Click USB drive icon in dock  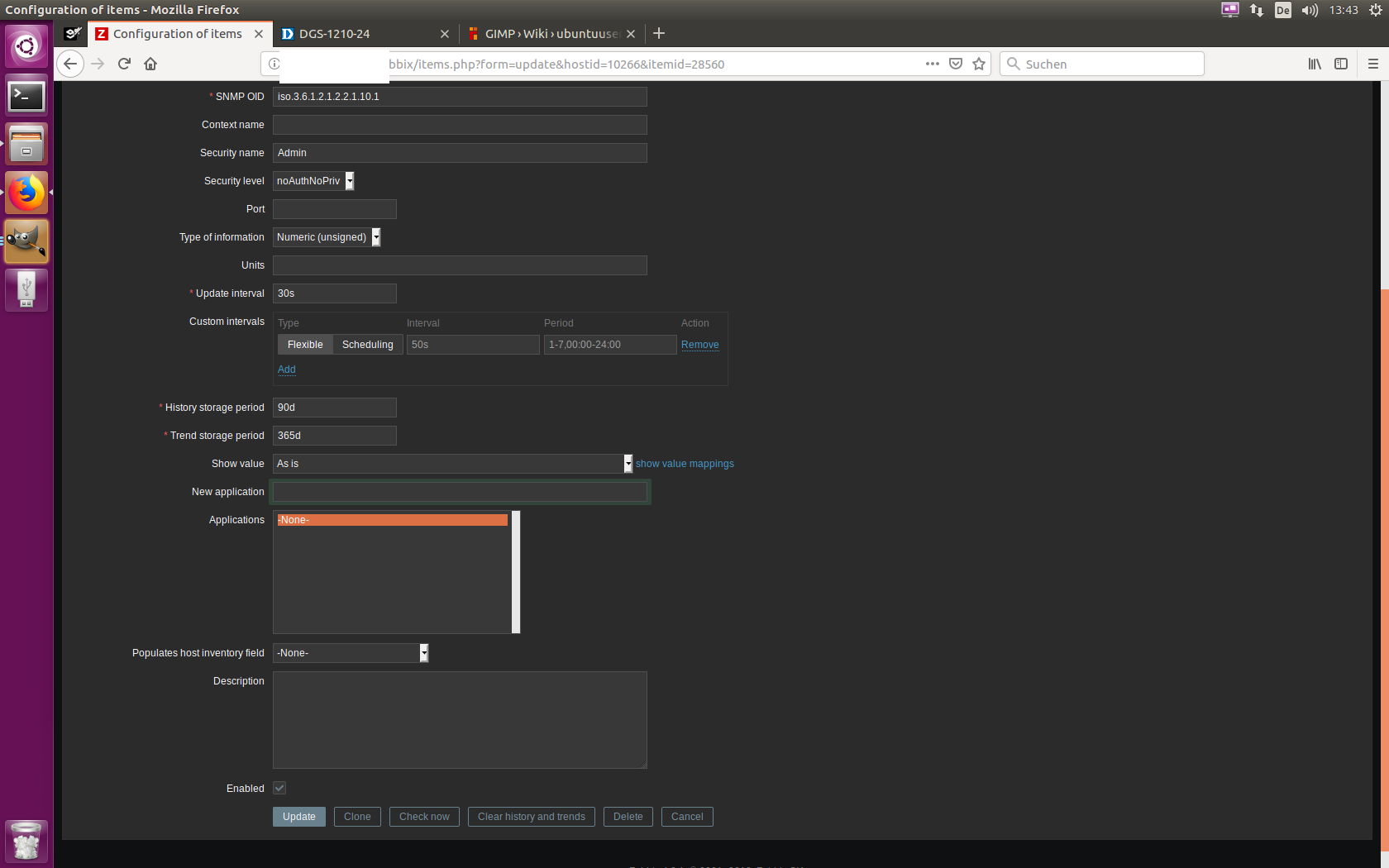26,290
